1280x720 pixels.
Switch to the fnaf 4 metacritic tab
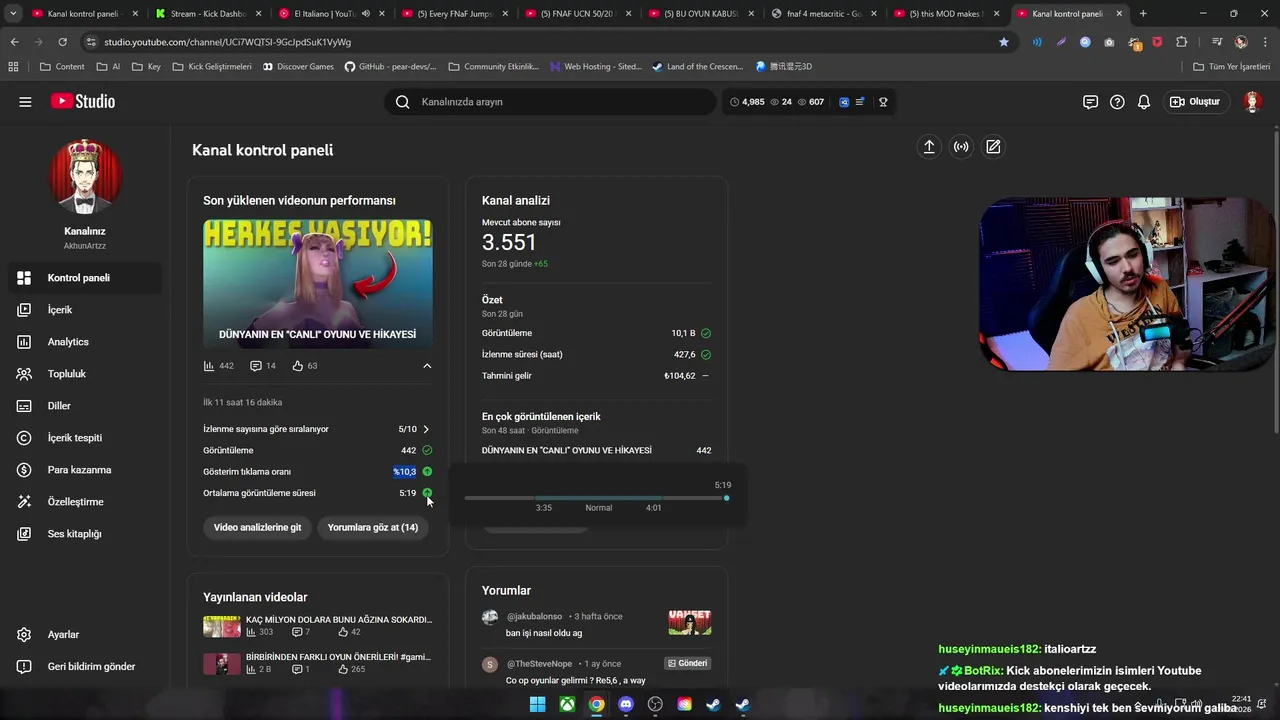(824, 14)
